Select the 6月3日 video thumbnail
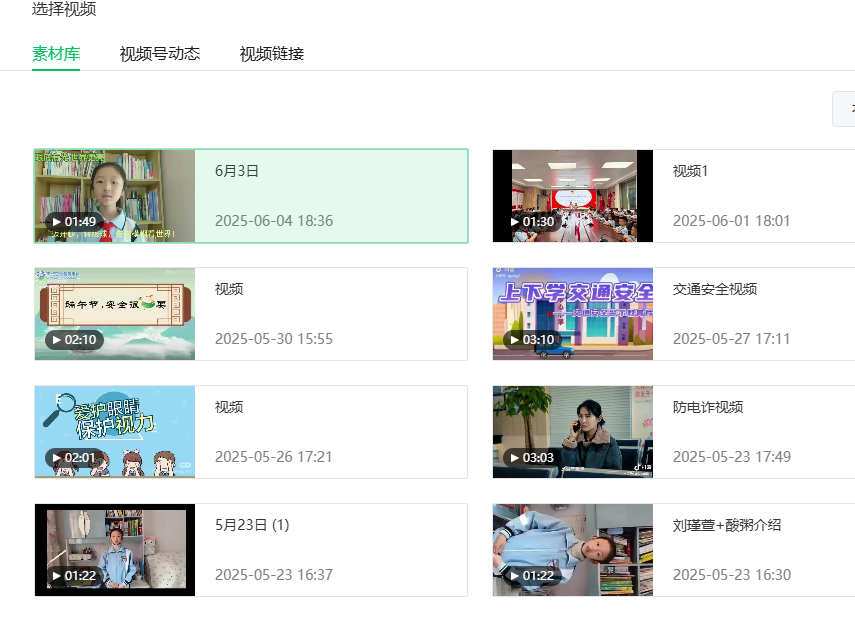This screenshot has height=640, width=855. pyautogui.click(x=115, y=196)
